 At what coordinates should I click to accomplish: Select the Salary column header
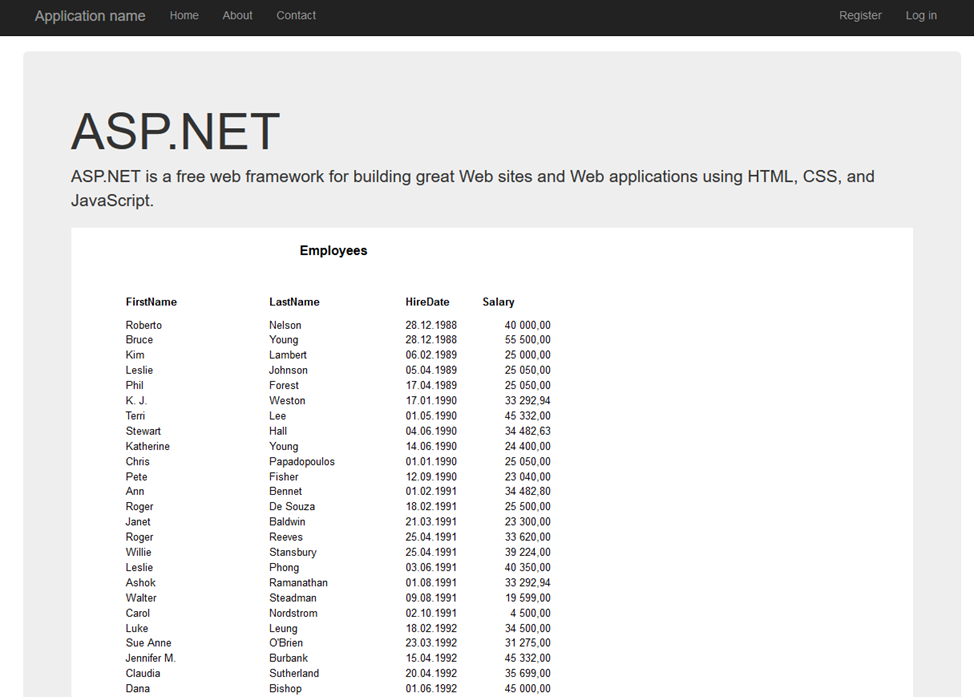(x=498, y=302)
